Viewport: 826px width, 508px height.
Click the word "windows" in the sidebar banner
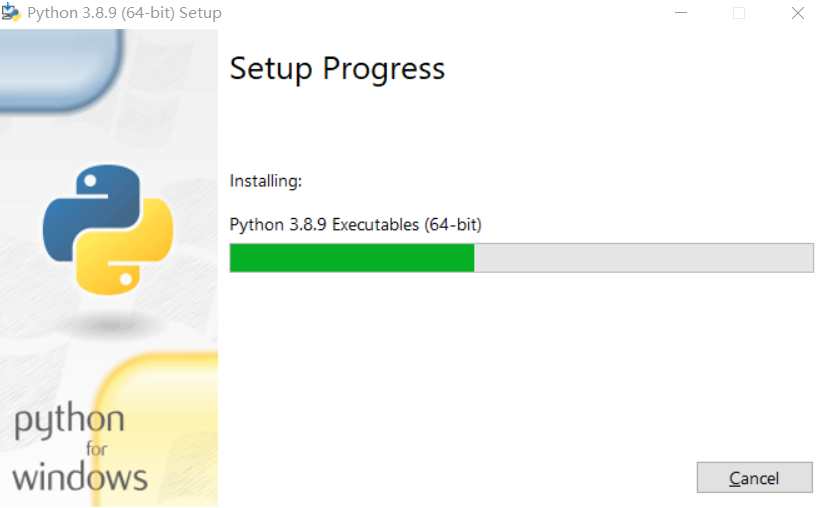[80, 476]
